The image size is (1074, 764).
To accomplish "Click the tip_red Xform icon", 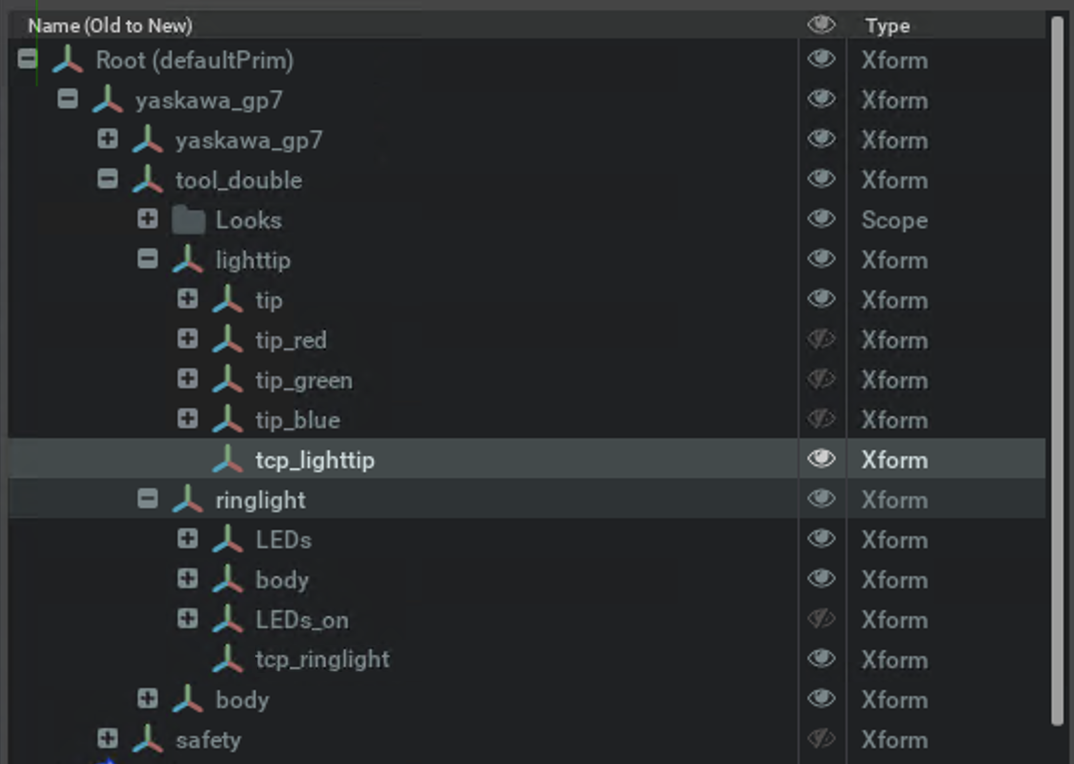I will pyautogui.click(x=228, y=340).
